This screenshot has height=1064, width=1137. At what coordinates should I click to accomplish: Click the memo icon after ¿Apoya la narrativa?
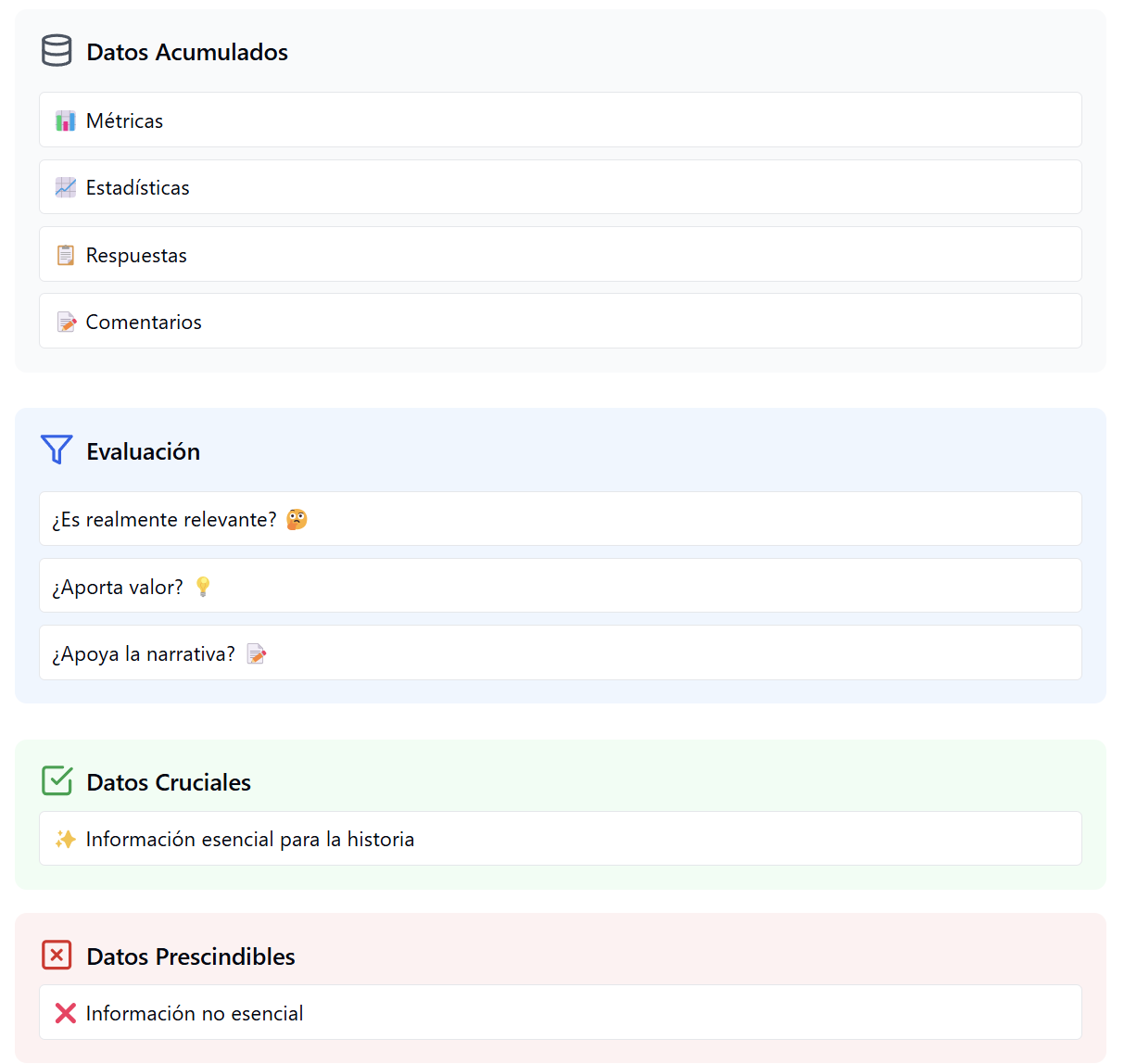[257, 654]
